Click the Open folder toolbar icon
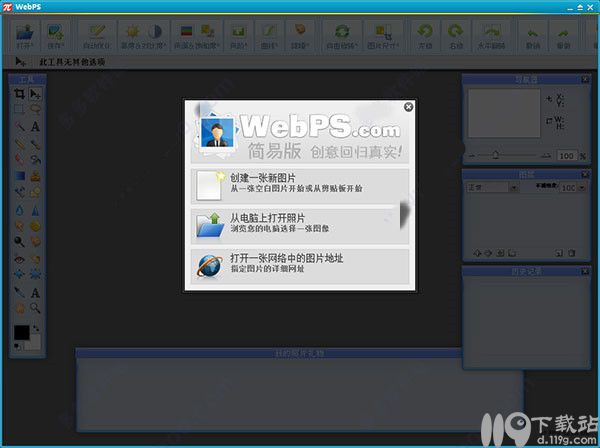Image resolution: width=600 pixels, height=448 pixels. click(25, 32)
